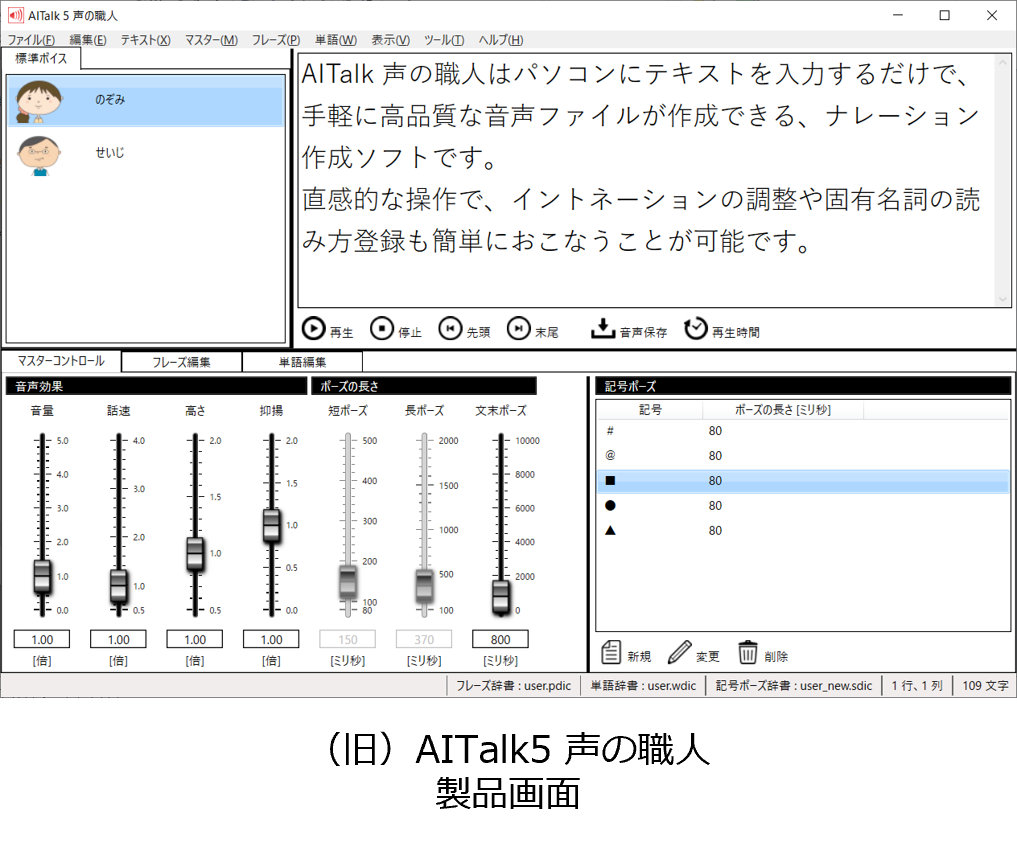
Task: Open the フレーズ(P) menu
Action: tap(276, 40)
